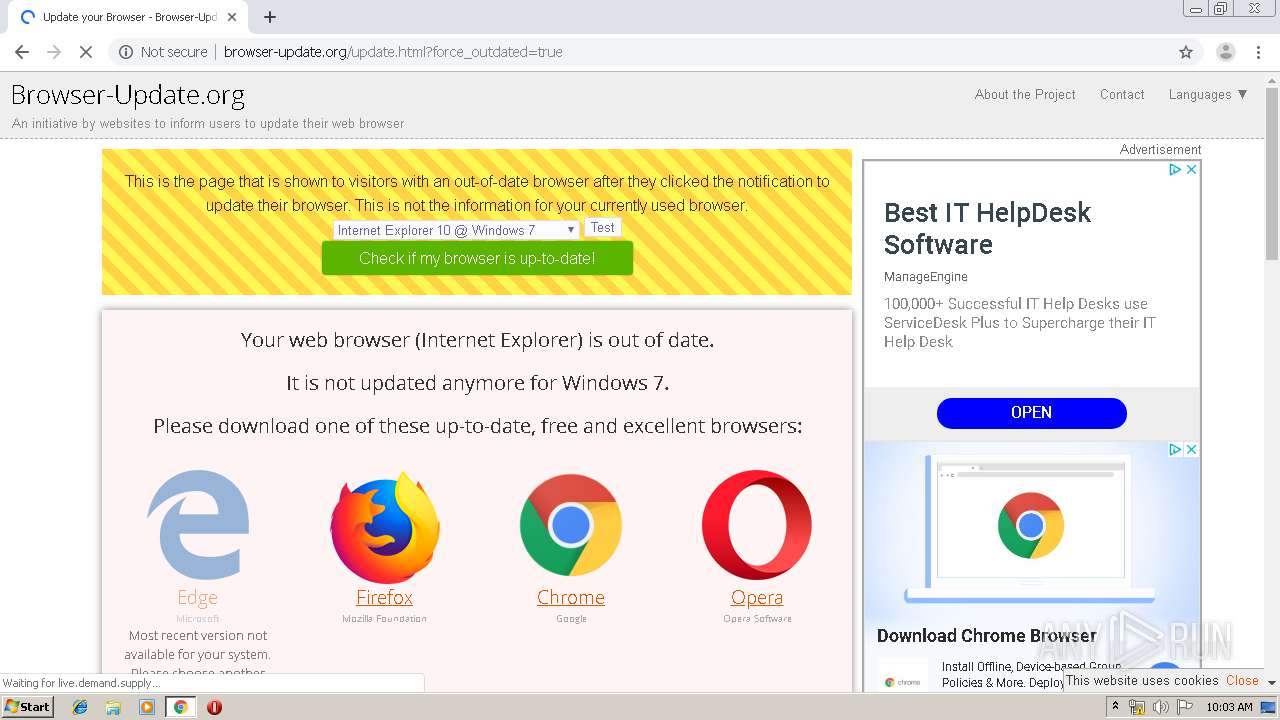Click Check if my browser is up-to-date
Viewport: 1280px width, 720px height.
pos(477,258)
